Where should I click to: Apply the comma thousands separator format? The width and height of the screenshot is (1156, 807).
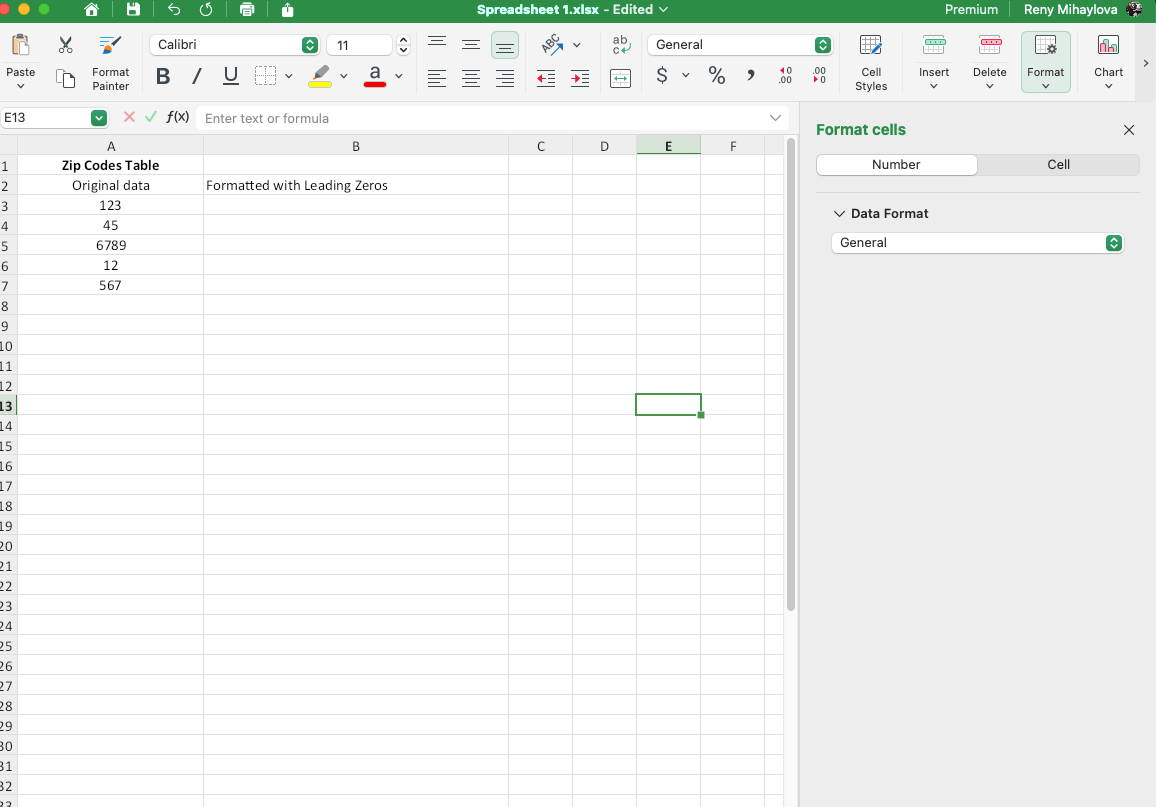pyautogui.click(x=750, y=74)
